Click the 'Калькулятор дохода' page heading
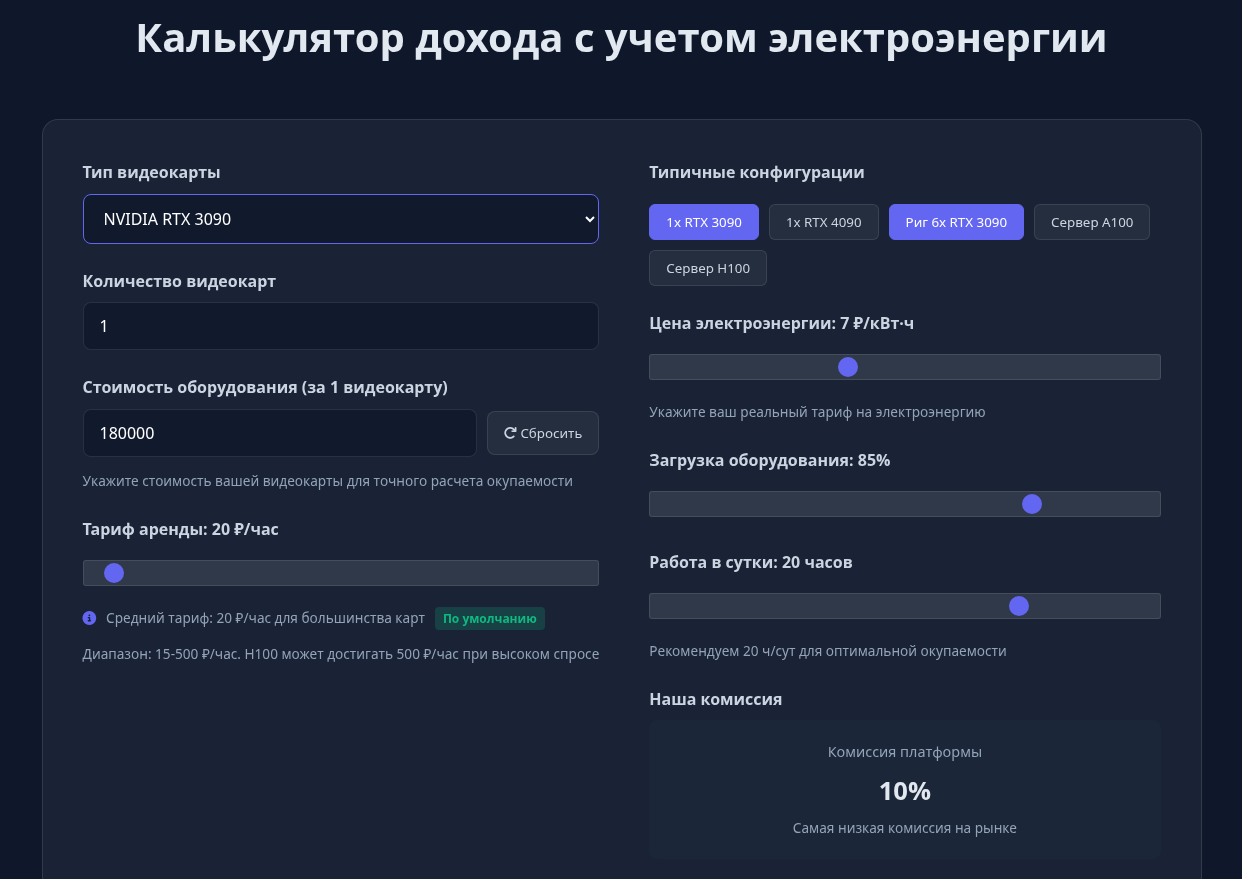 click(621, 39)
